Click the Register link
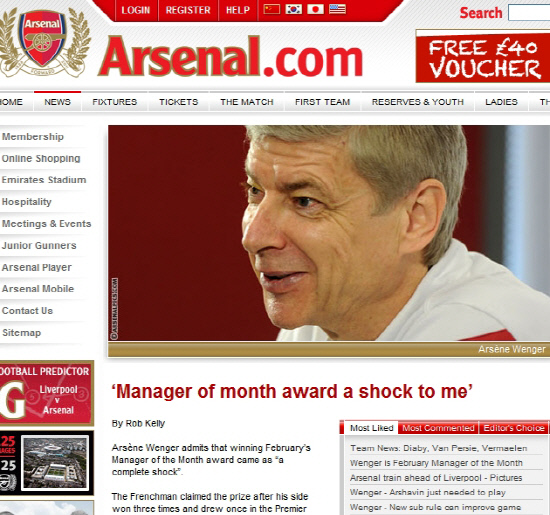 (x=188, y=10)
